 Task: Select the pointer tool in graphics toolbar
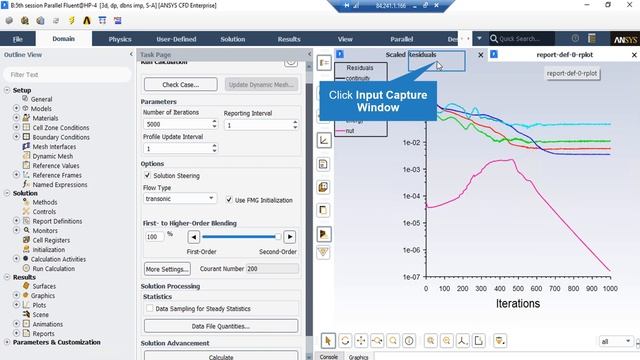pos(328,340)
